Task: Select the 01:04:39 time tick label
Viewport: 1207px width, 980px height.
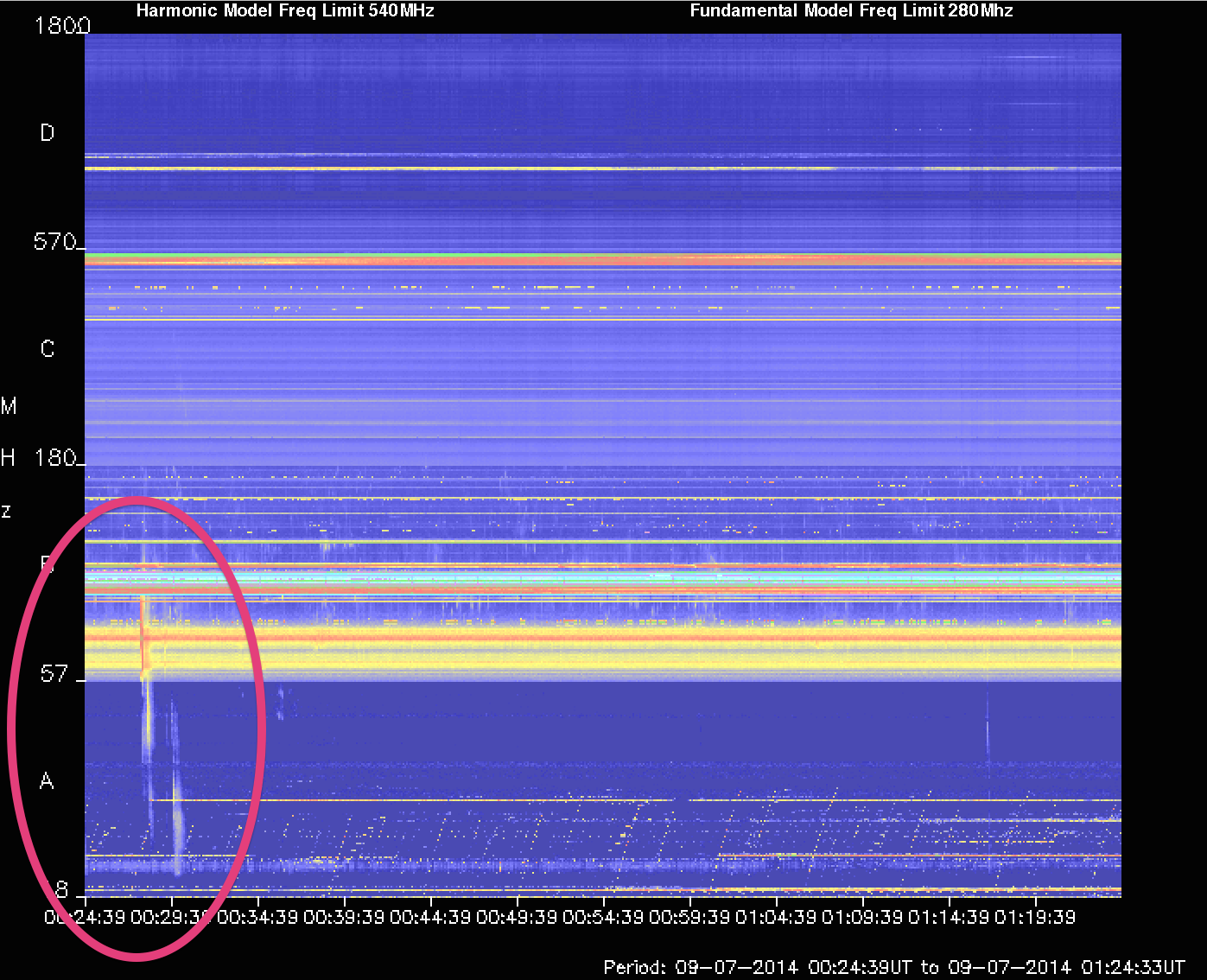Action: click(x=776, y=917)
